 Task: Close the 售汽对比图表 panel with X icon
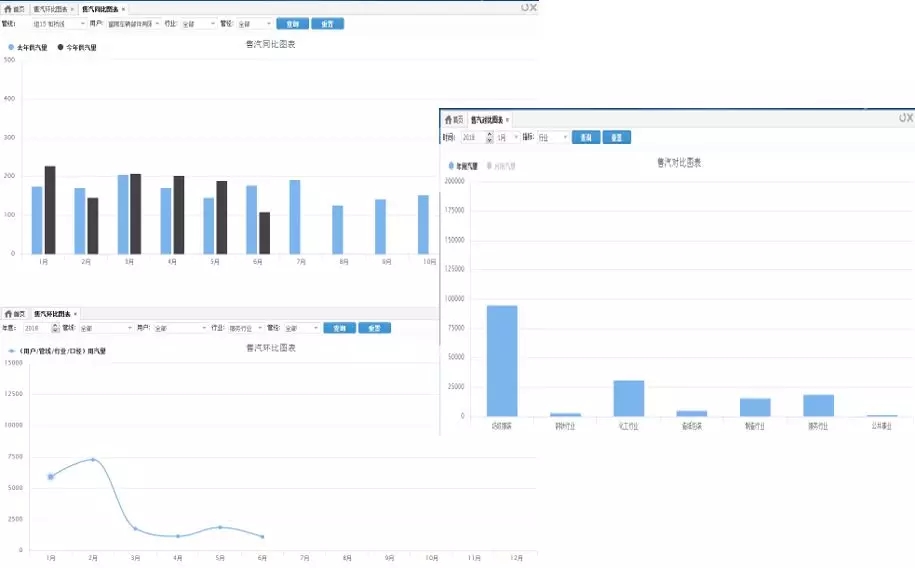coord(910,118)
